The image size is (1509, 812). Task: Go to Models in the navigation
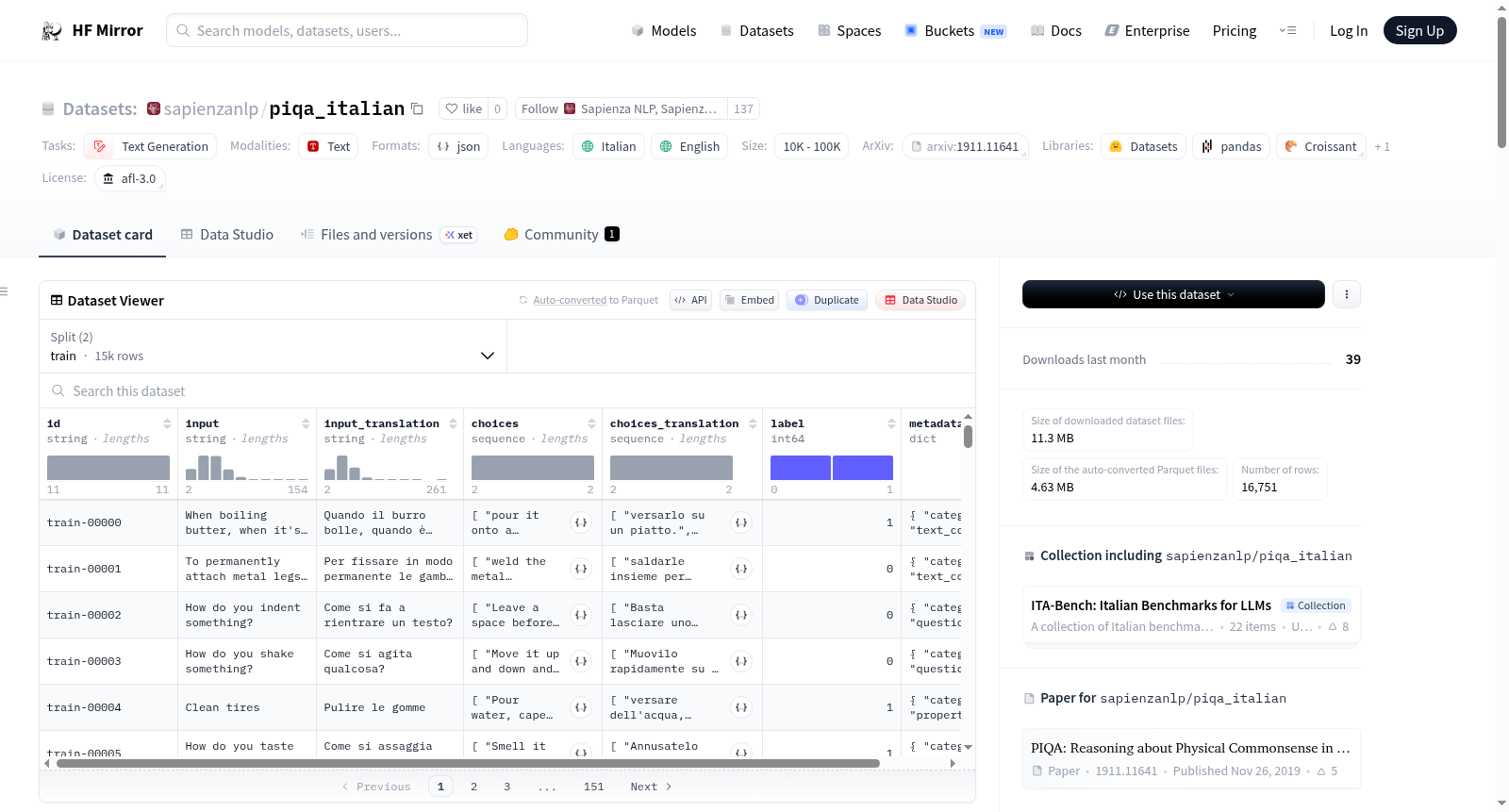click(x=664, y=31)
